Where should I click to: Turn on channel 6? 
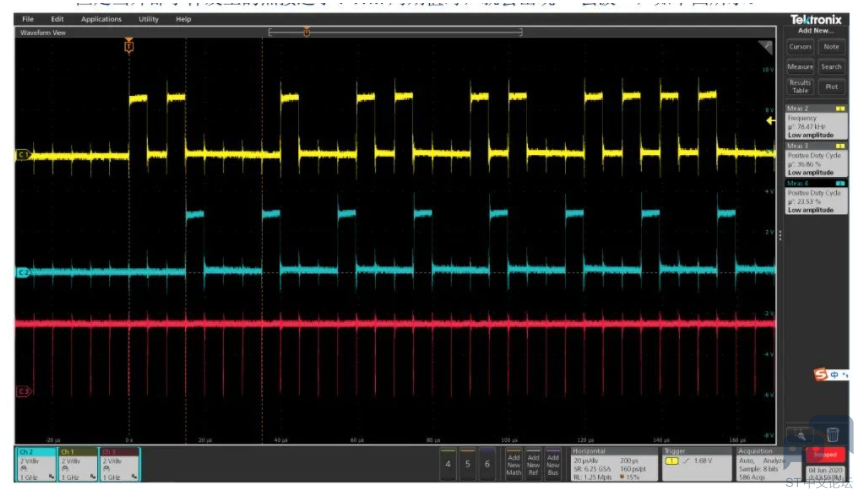click(487, 464)
